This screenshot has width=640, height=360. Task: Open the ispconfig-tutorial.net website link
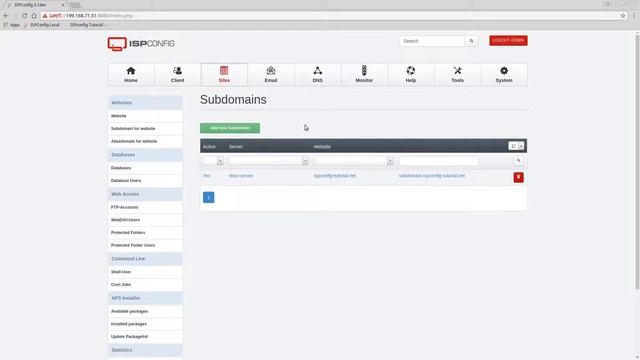(335, 176)
